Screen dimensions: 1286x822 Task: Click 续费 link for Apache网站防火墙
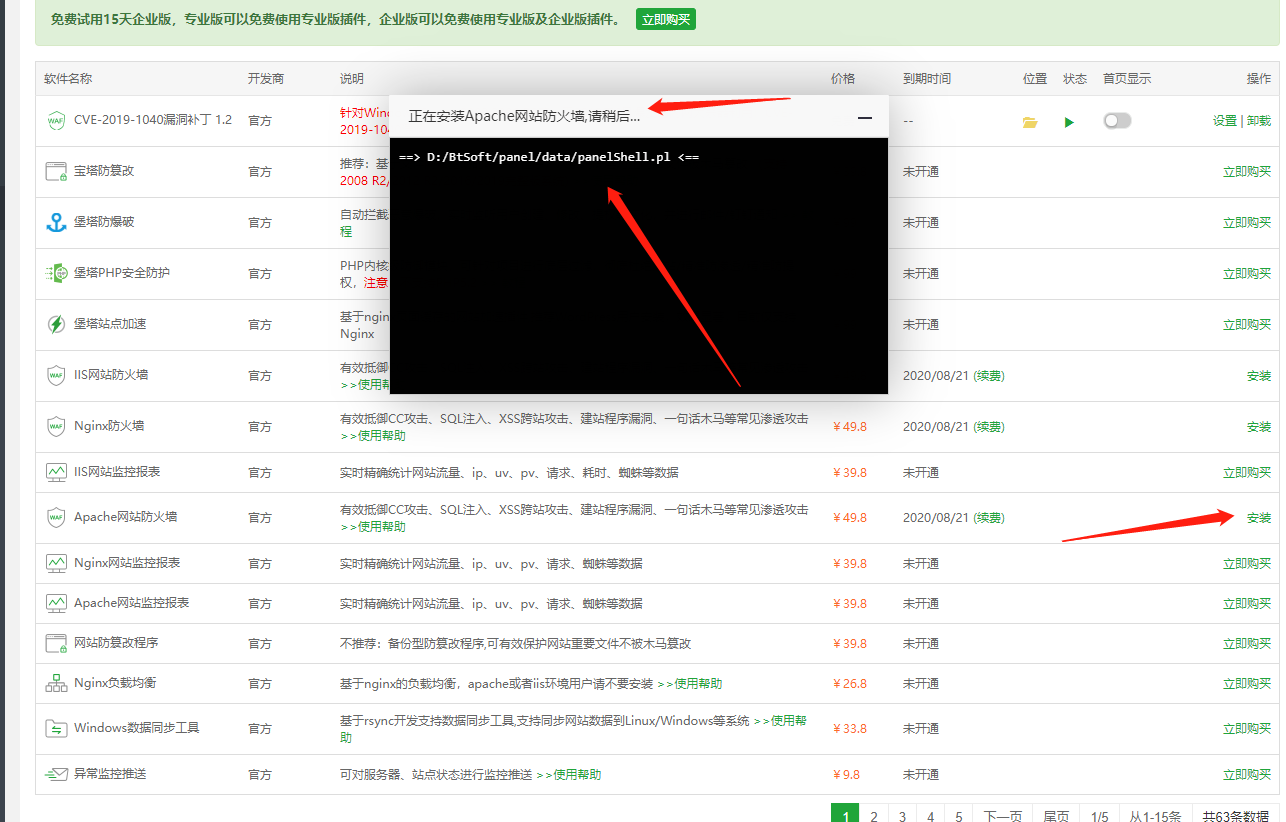point(989,517)
